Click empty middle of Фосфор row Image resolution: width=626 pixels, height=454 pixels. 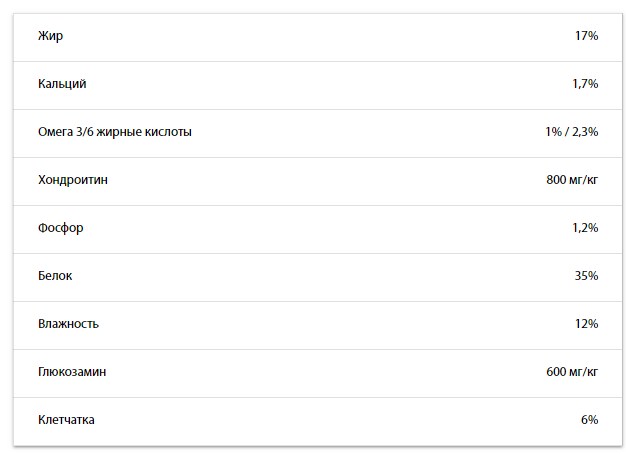click(320, 228)
